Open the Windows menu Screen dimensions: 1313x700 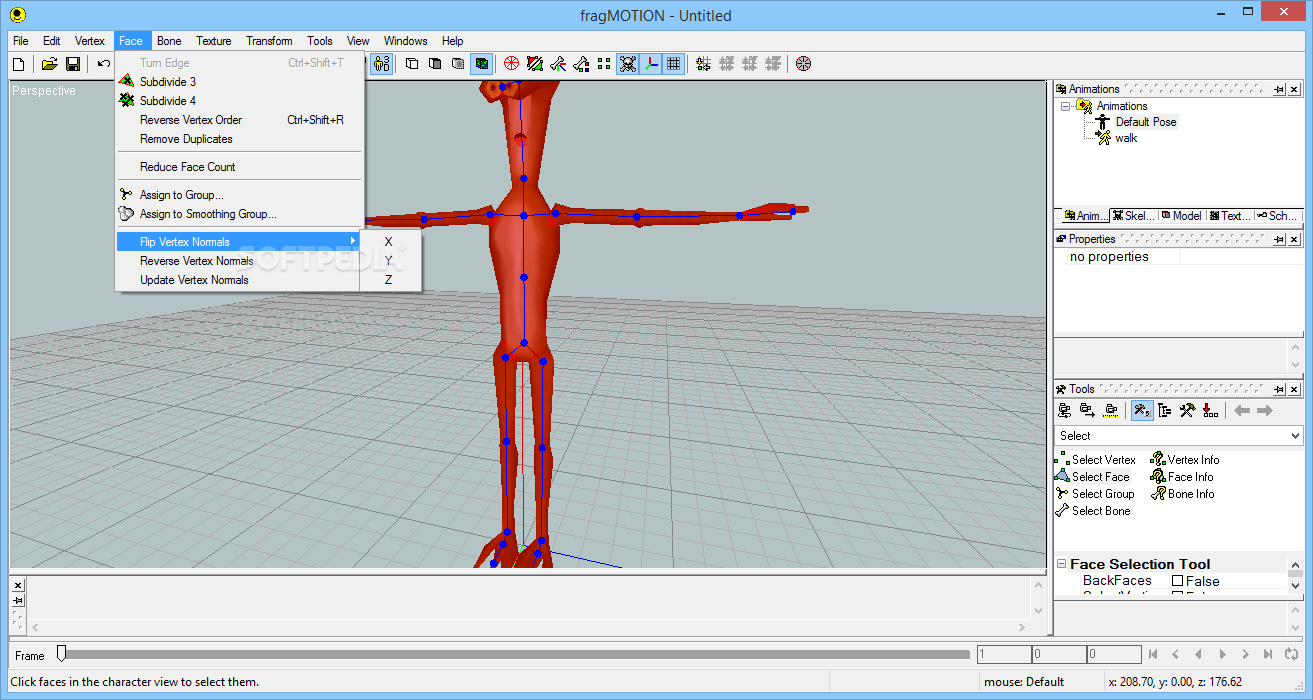(406, 41)
